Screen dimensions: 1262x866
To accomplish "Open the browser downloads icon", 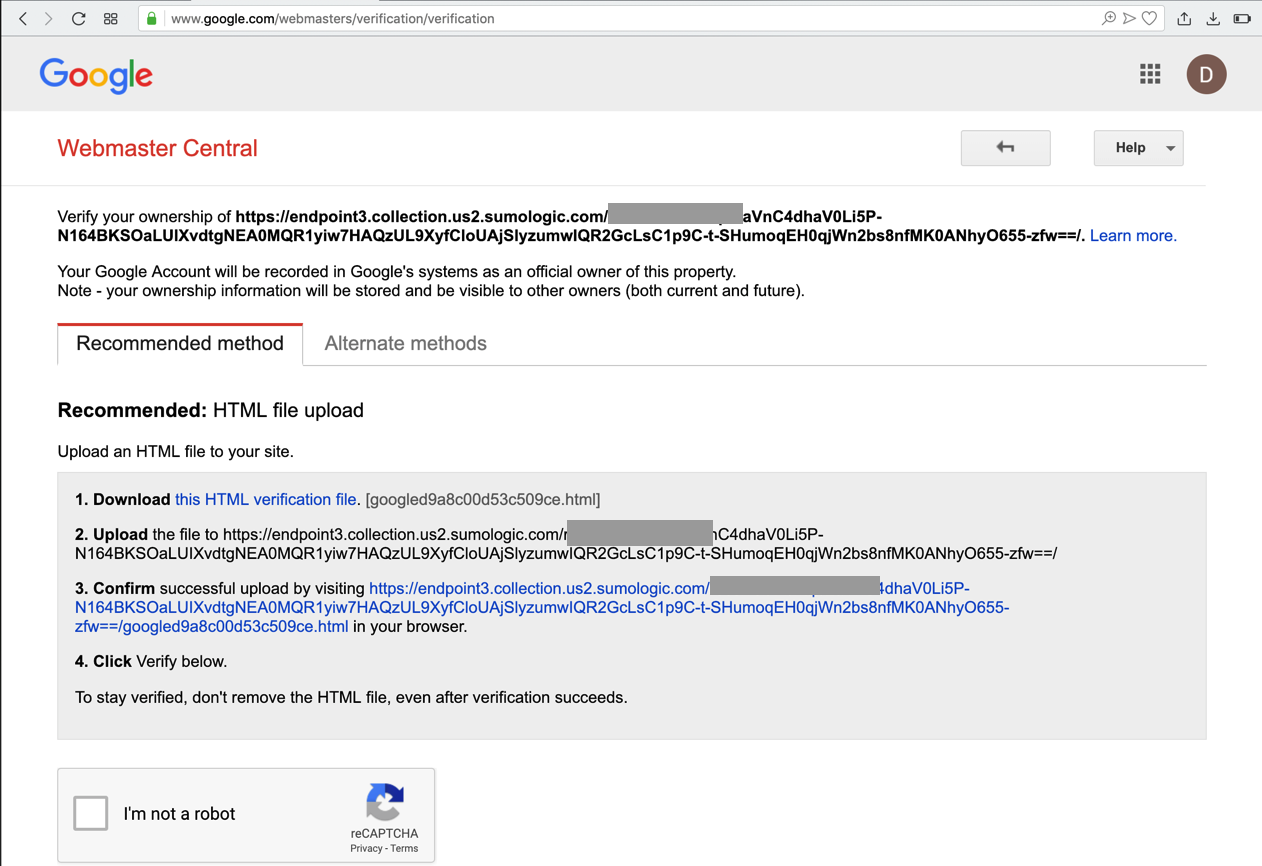I will click(x=1213, y=18).
